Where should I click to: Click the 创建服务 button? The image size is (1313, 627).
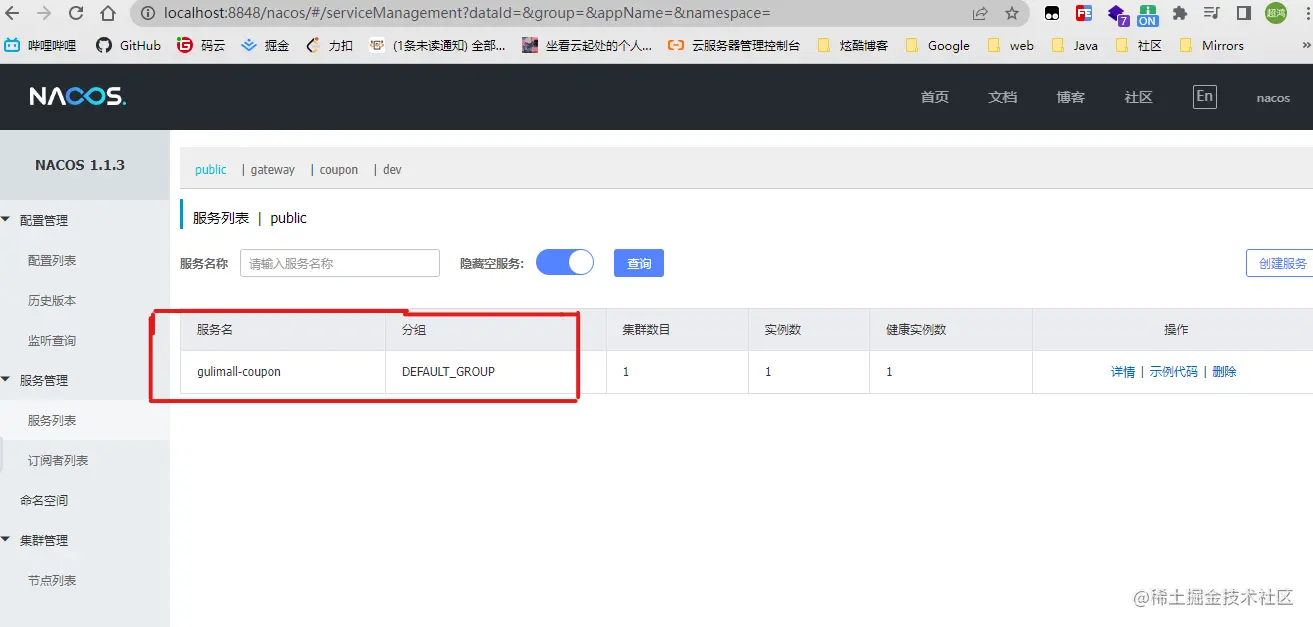1281,263
